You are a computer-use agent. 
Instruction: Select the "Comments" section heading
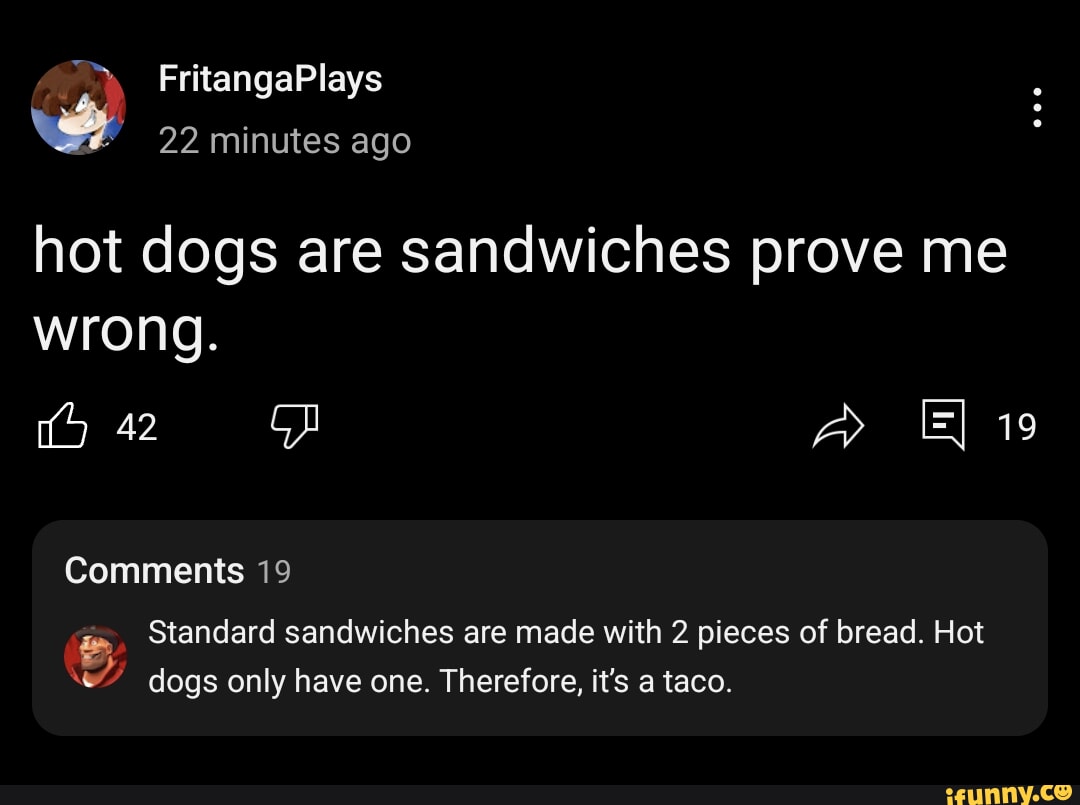click(x=154, y=571)
